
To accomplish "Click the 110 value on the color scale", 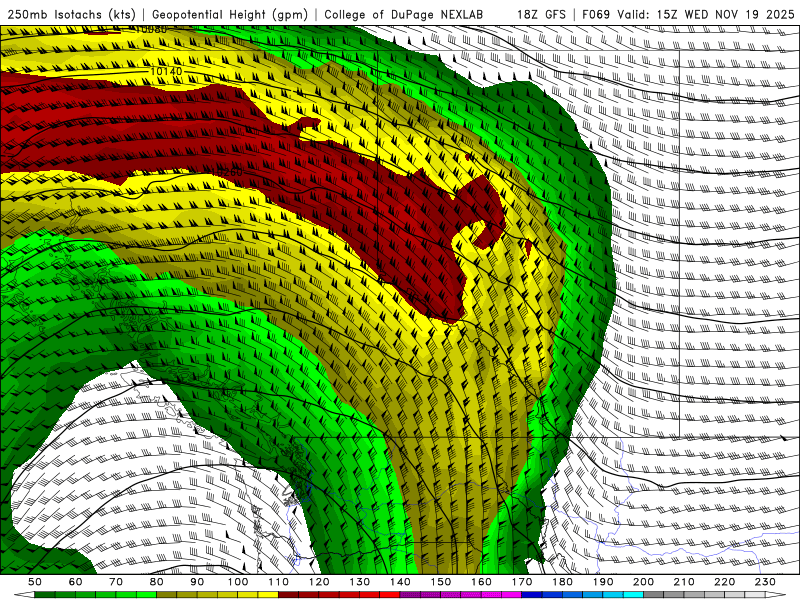I will coord(279,582).
